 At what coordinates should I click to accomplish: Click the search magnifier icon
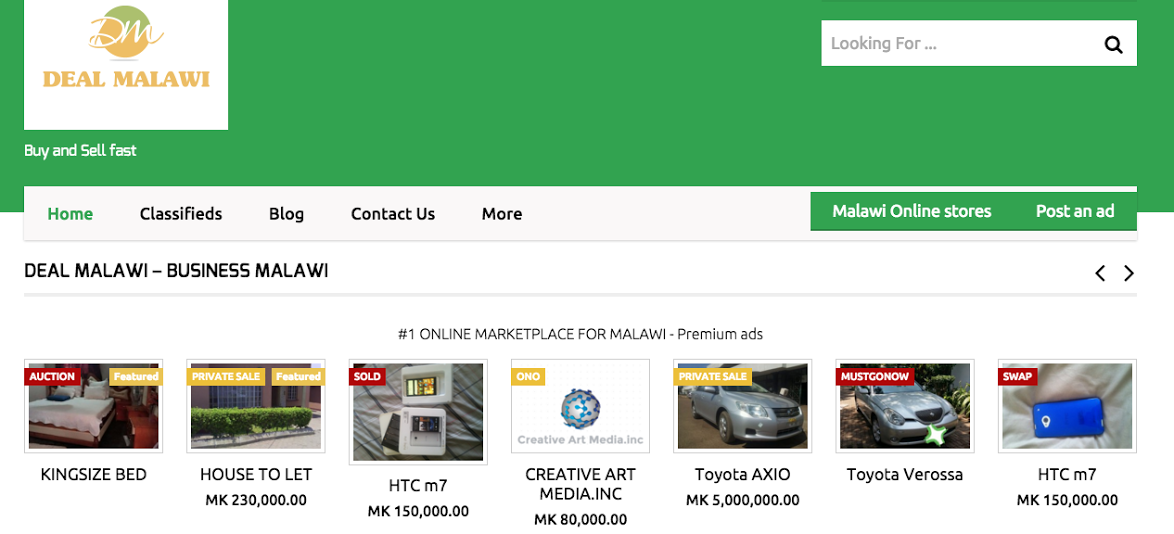pos(1112,44)
